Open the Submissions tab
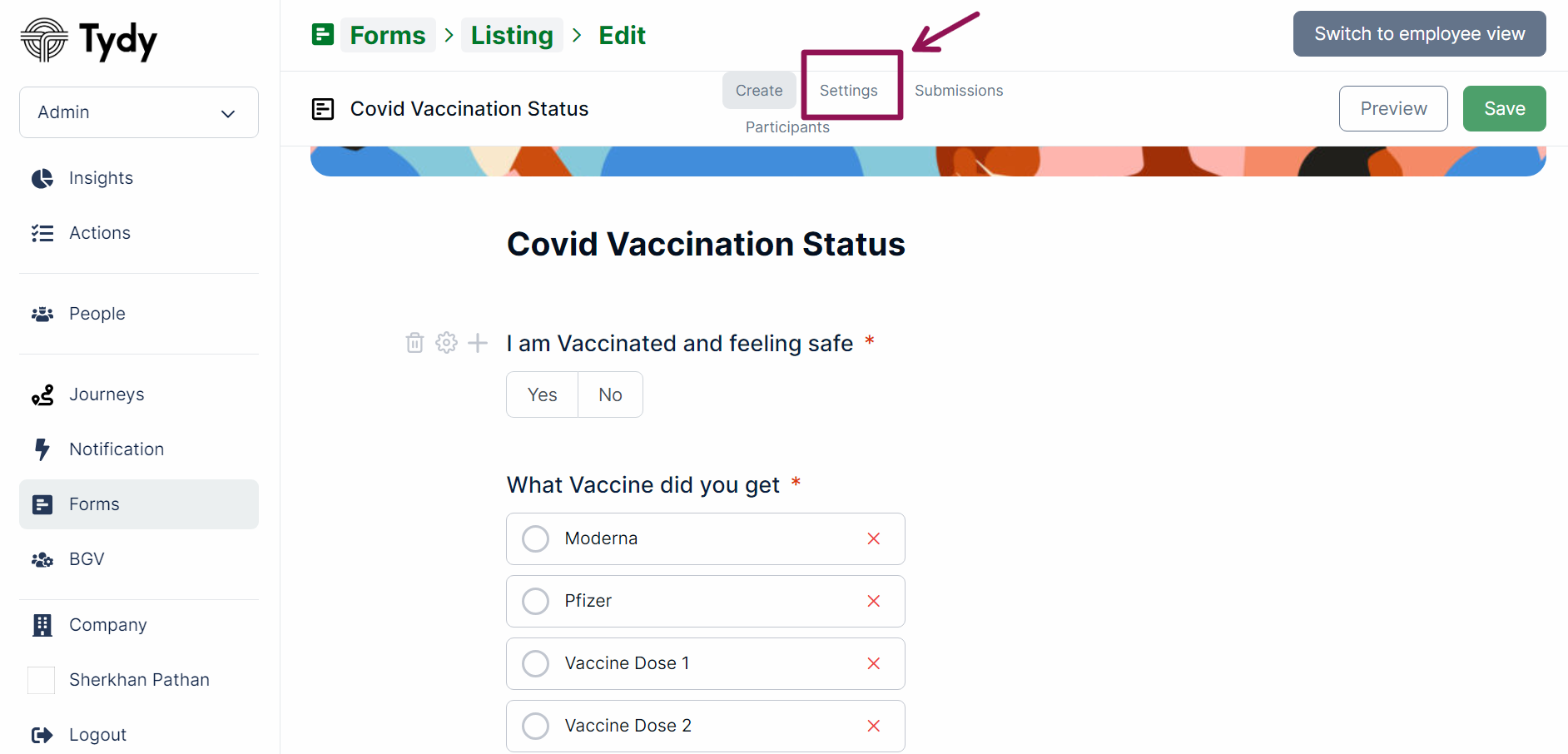The image size is (1568, 754). tap(959, 90)
